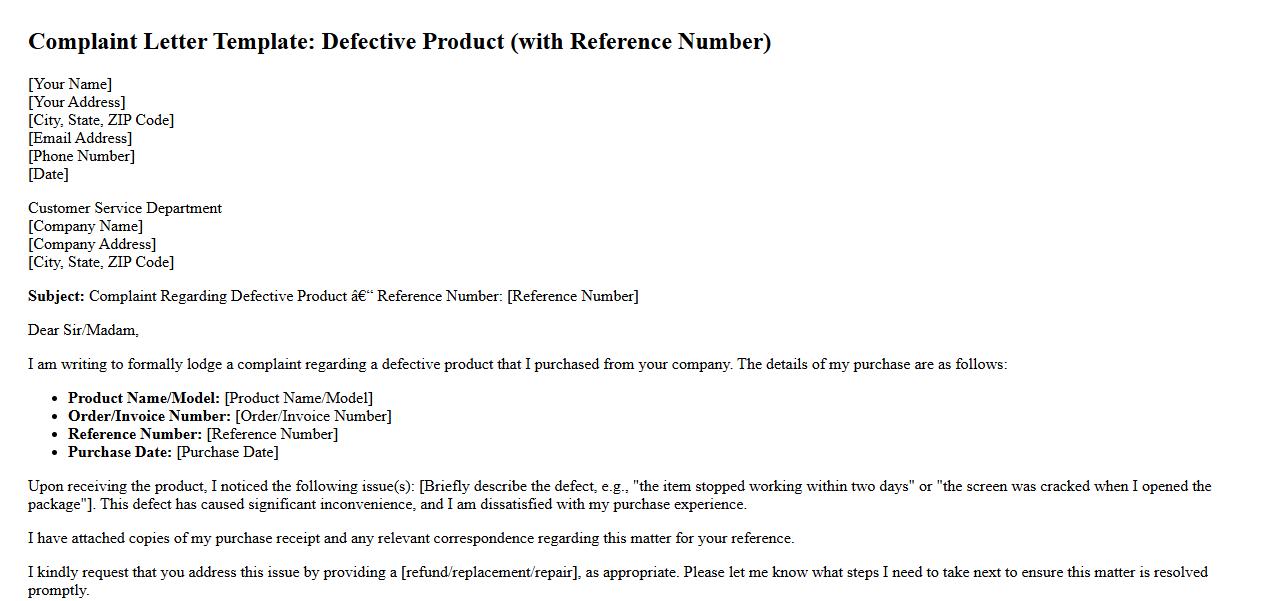Click the Customer Service Department line

(125, 208)
